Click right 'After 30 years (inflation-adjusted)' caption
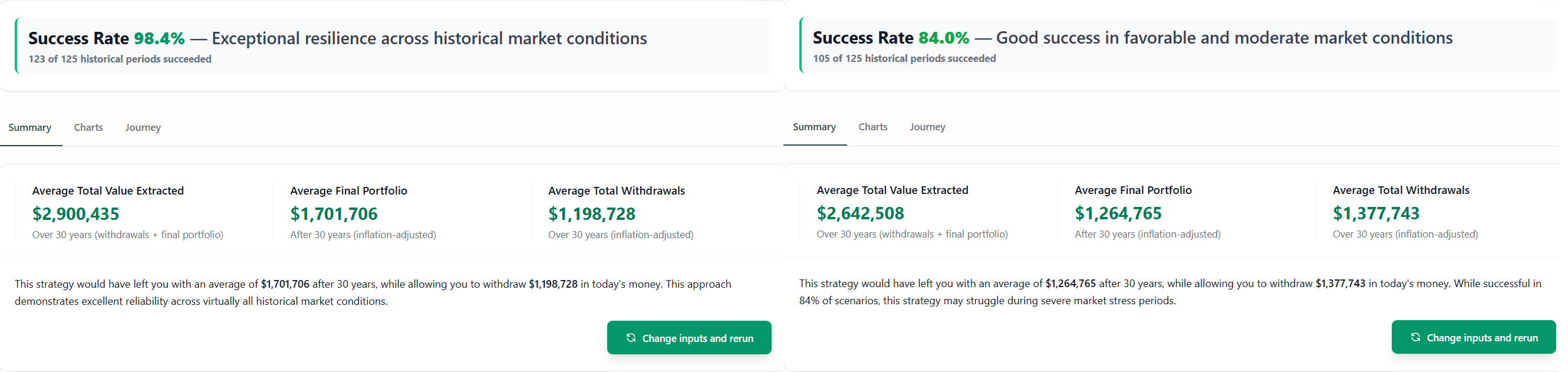This screenshot has height=372, width=1568. click(x=1147, y=235)
